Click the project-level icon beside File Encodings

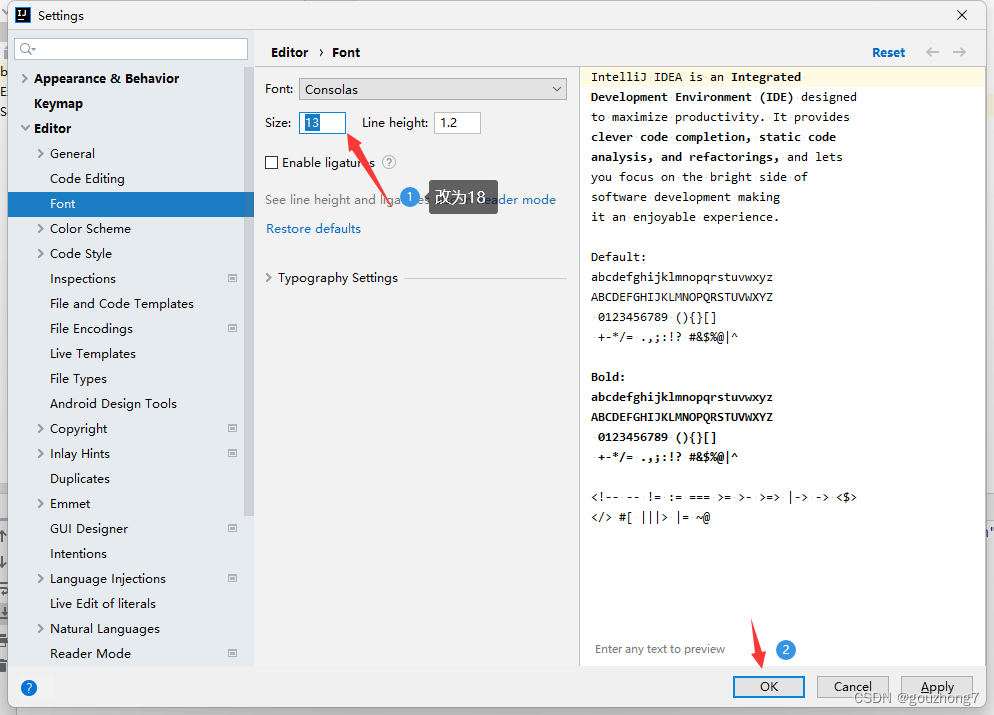tap(233, 328)
